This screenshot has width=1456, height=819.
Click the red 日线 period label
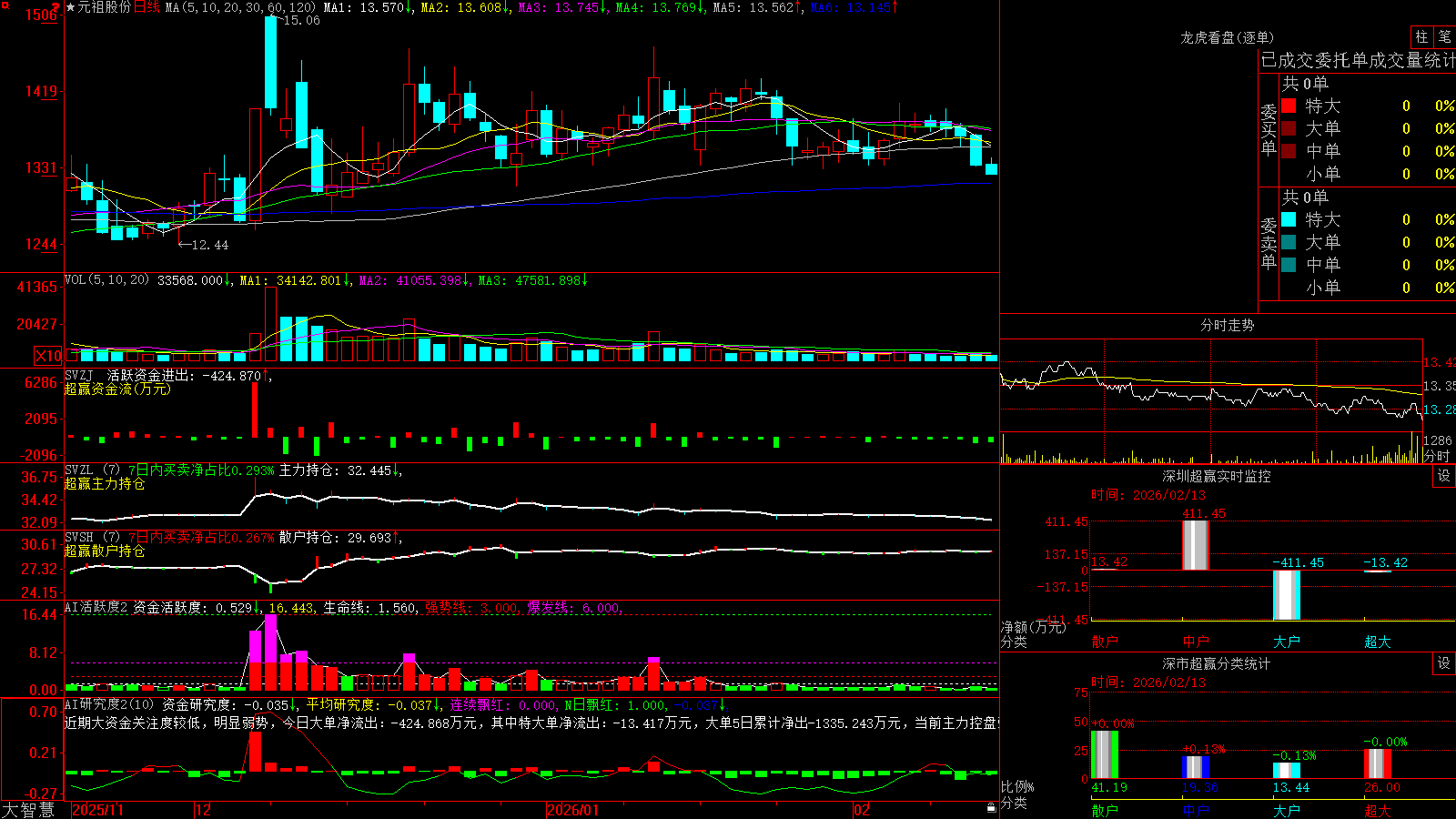tap(147, 7)
